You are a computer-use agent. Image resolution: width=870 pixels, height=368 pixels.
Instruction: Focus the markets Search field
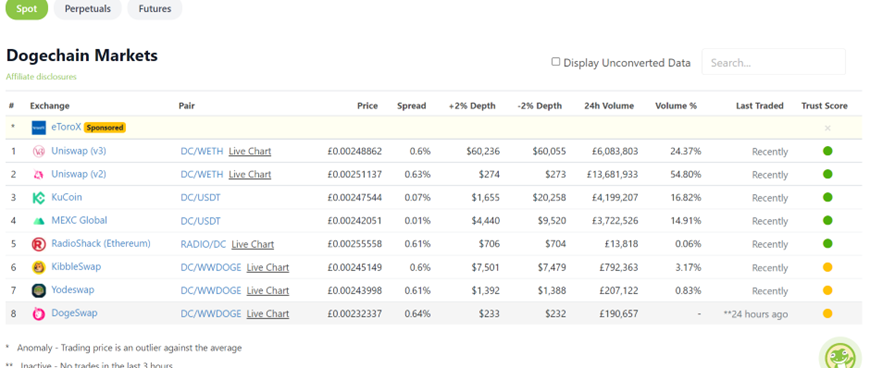point(773,62)
